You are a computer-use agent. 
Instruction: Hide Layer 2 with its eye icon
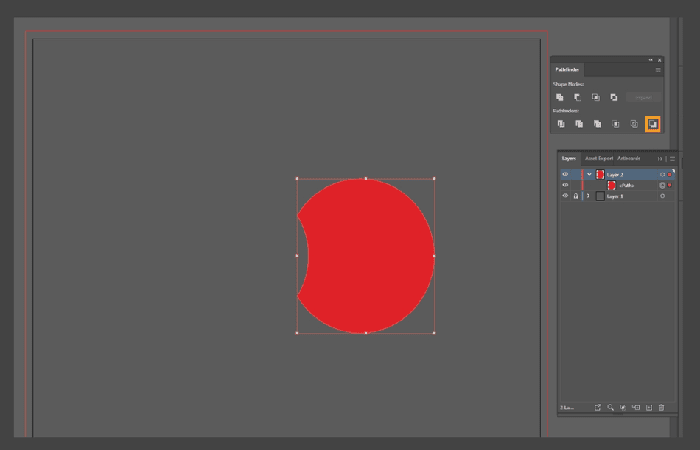[x=565, y=175]
